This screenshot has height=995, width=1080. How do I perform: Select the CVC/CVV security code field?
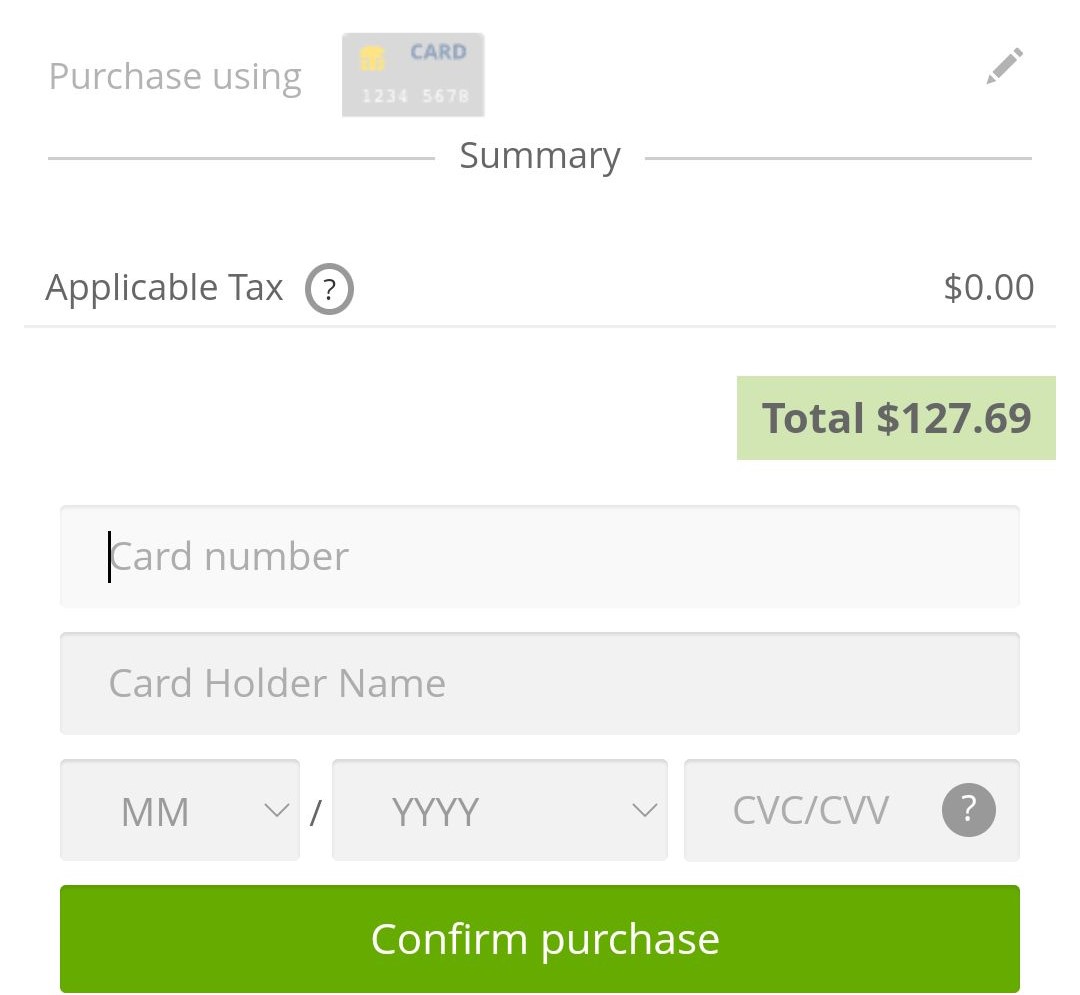(811, 810)
